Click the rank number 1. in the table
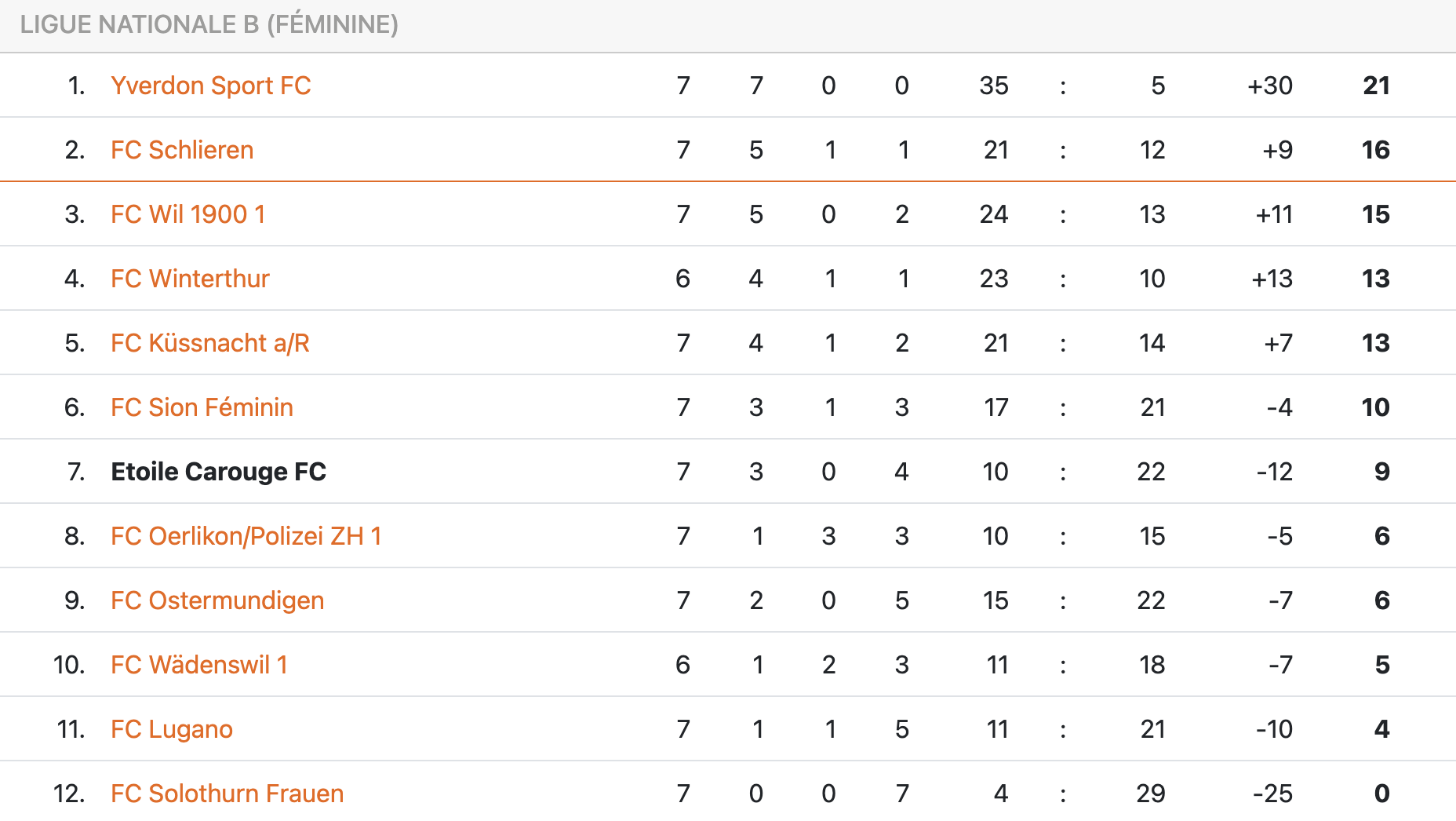The image size is (1456, 821). point(76,86)
